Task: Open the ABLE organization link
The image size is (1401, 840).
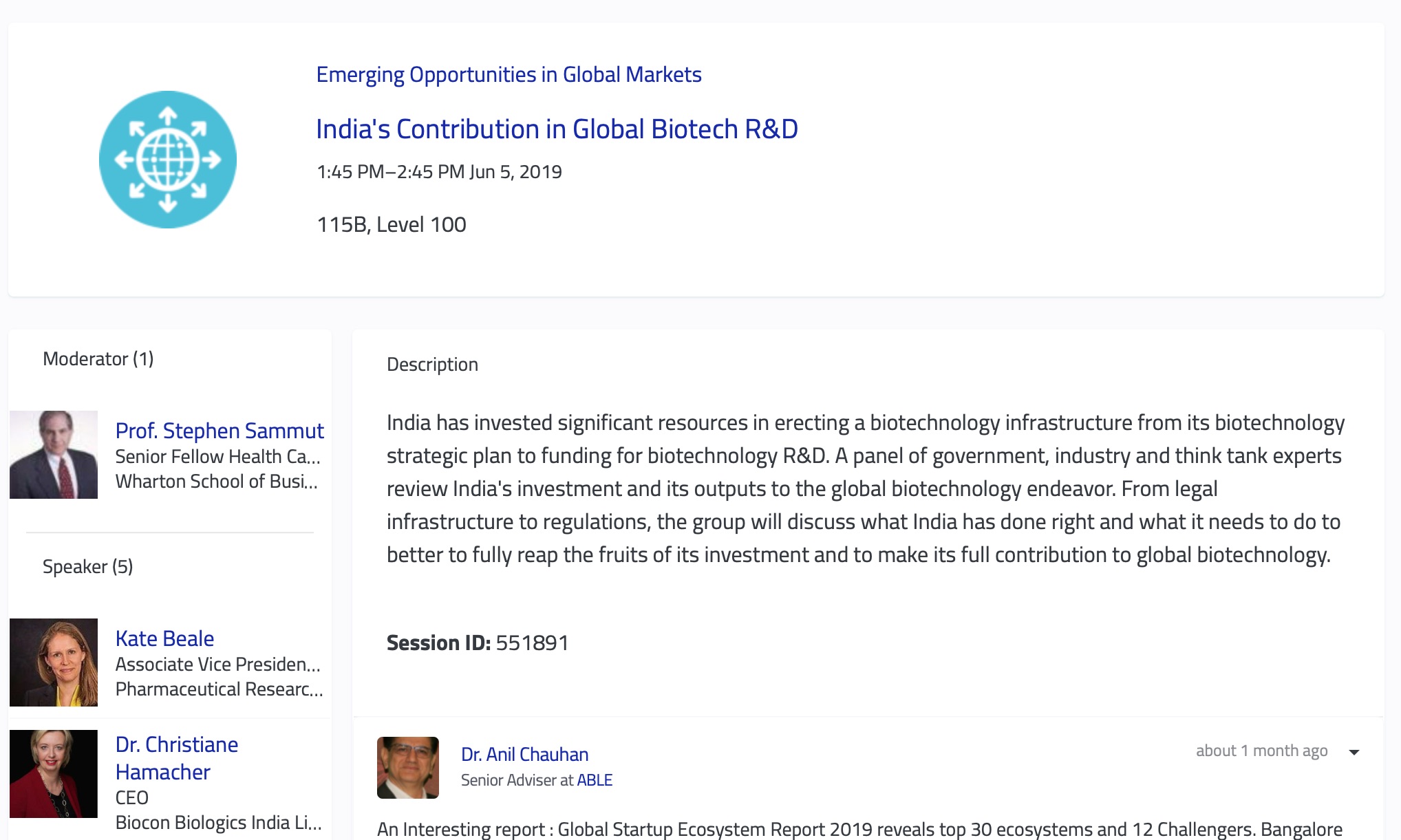Action: 595,780
